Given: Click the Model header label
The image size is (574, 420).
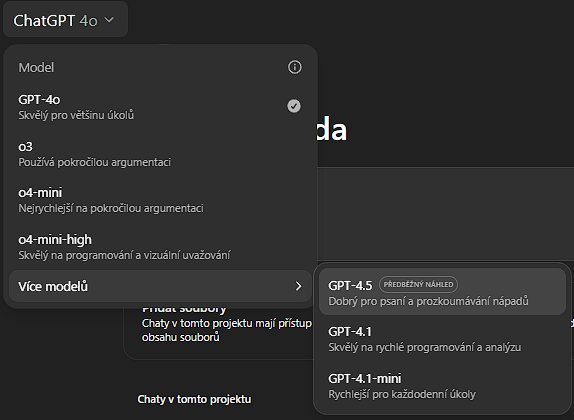Looking at the screenshot, I should click(x=36, y=67).
